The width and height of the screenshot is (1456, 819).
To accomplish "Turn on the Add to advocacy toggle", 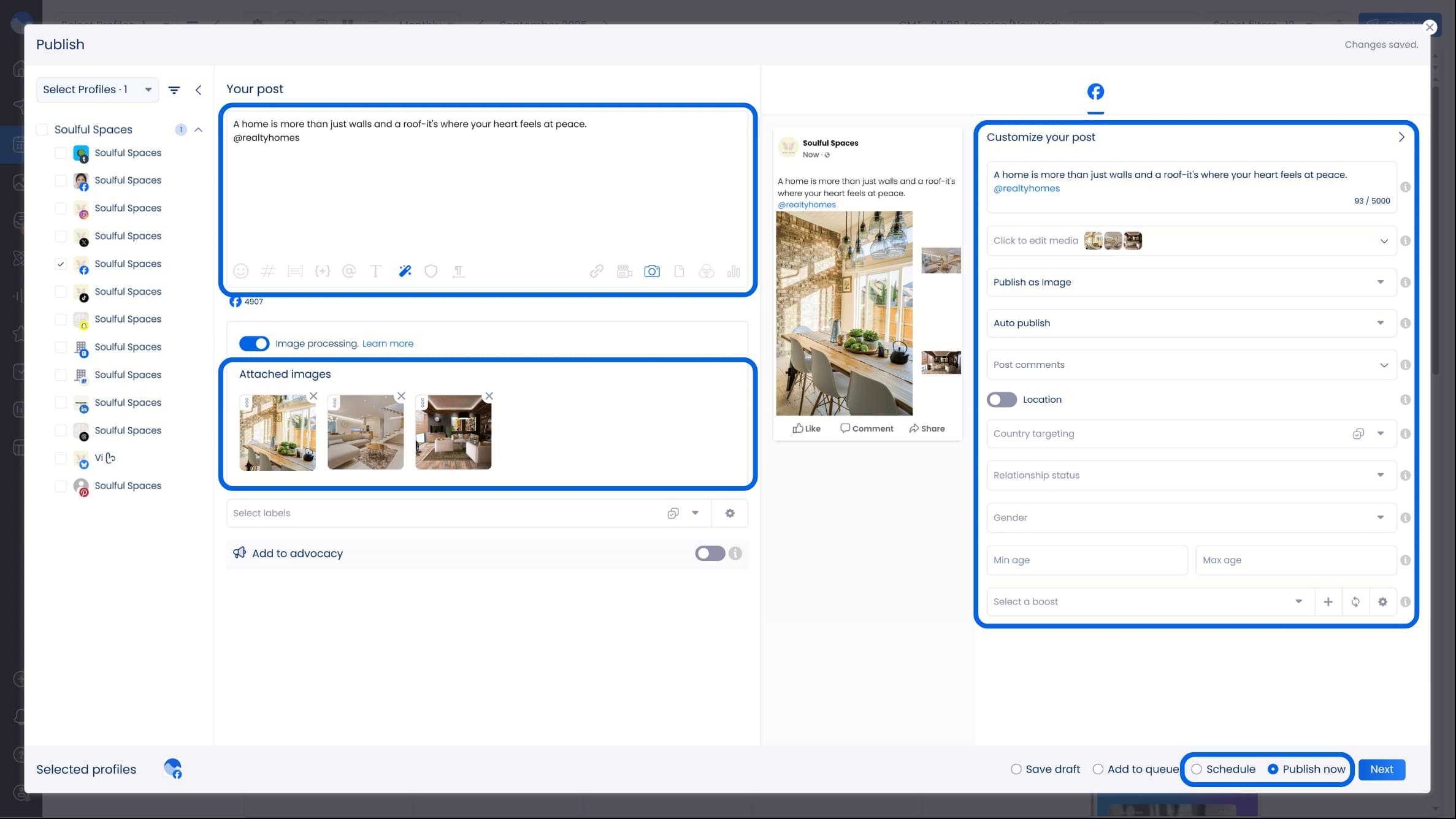I will (x=710, y=554).
